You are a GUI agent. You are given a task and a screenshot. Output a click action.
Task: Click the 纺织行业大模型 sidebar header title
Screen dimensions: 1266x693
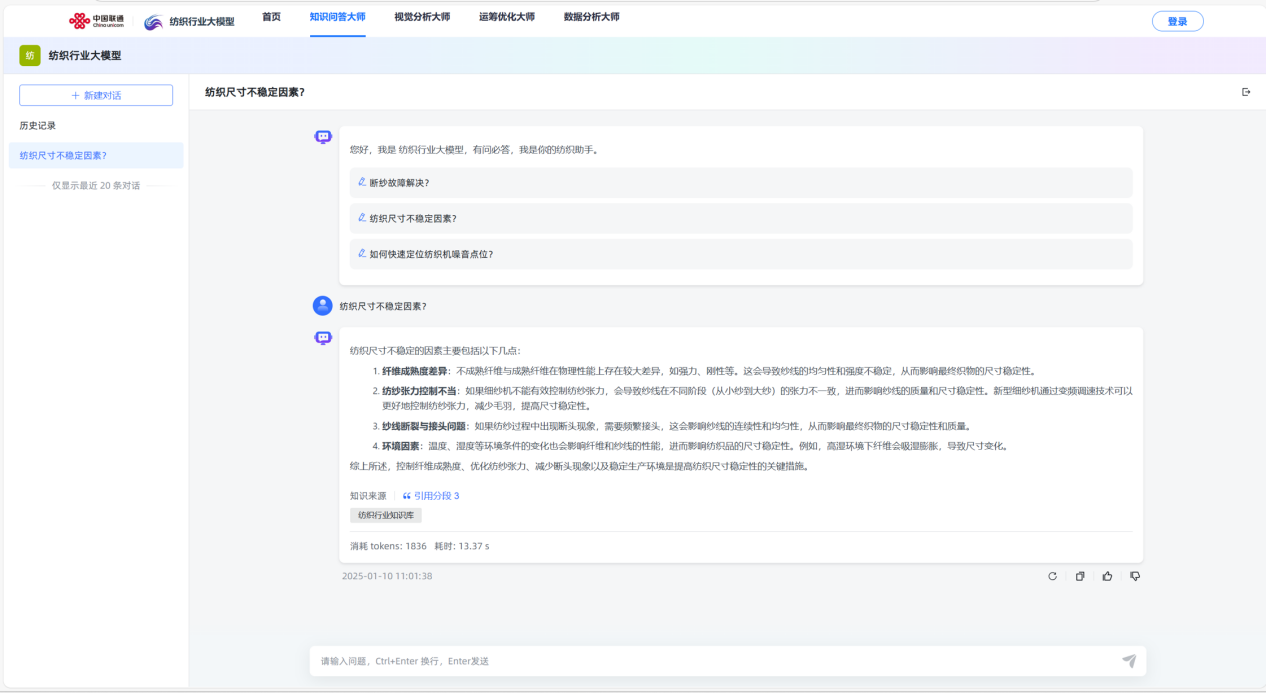[85, 56]
